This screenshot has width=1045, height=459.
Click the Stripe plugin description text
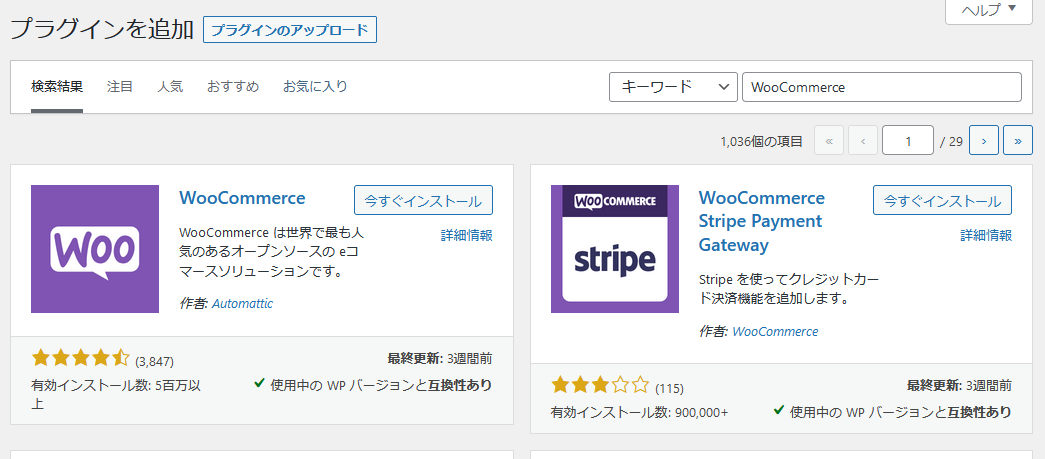coord(788,289)
